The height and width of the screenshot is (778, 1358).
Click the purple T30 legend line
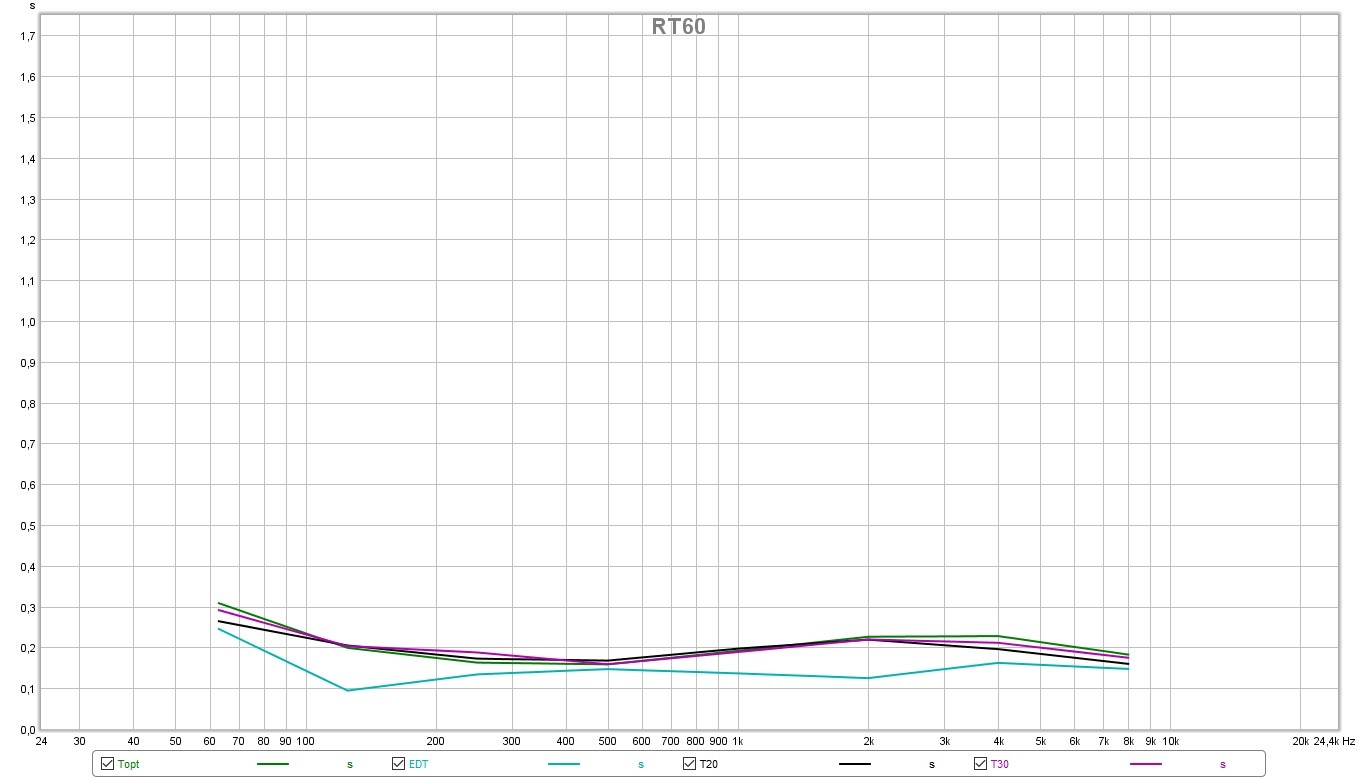(x=1146, y=764)
